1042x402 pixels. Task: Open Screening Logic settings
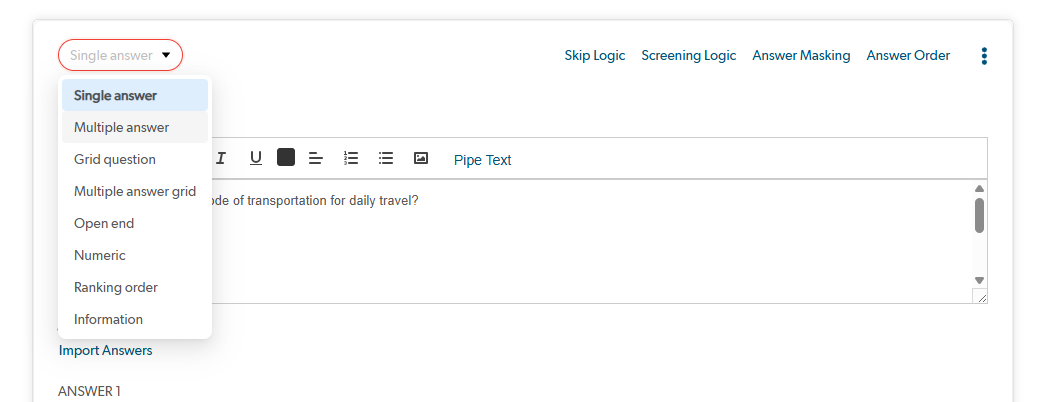tap(689, 56)
